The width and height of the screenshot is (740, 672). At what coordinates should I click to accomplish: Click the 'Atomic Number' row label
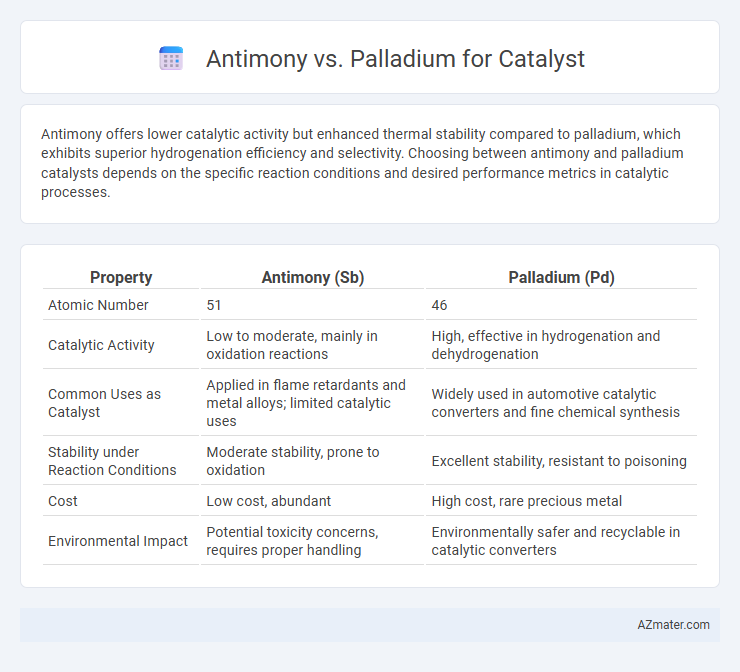[98, 305]
